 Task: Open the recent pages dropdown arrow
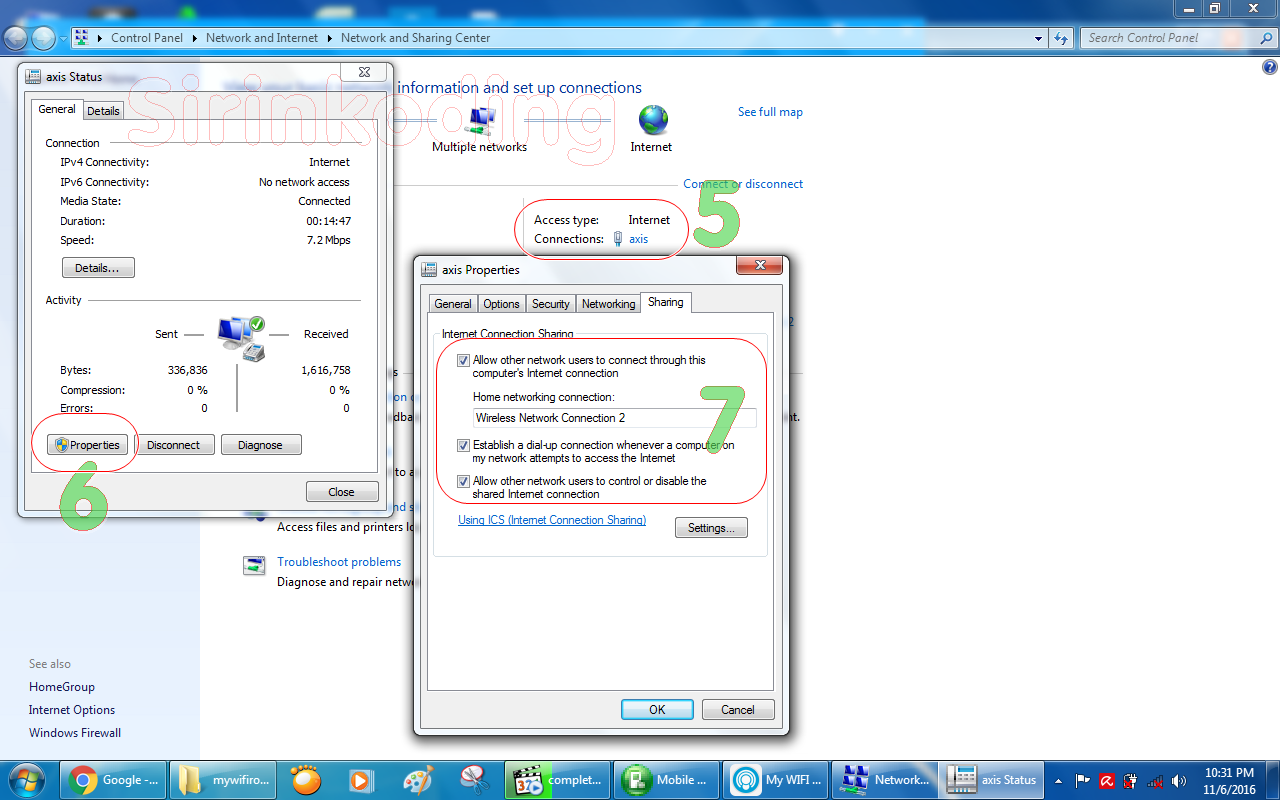64,39
